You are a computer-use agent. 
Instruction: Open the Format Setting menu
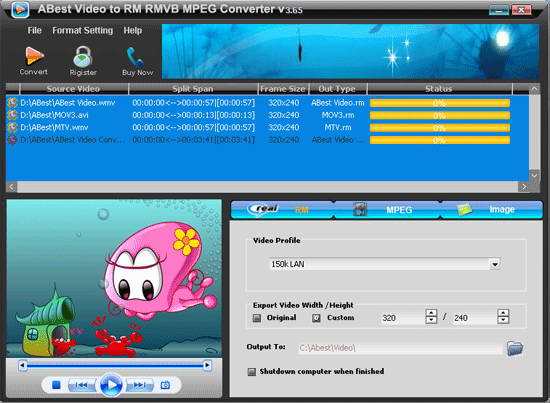point(82,31)
